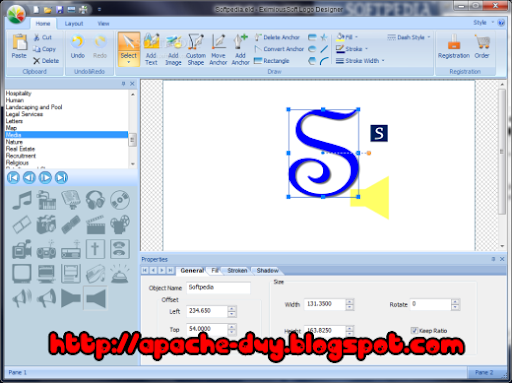Viewport: 512px width, 383px height.
Task: Select the Legal Services category
Action: (66, 114)
